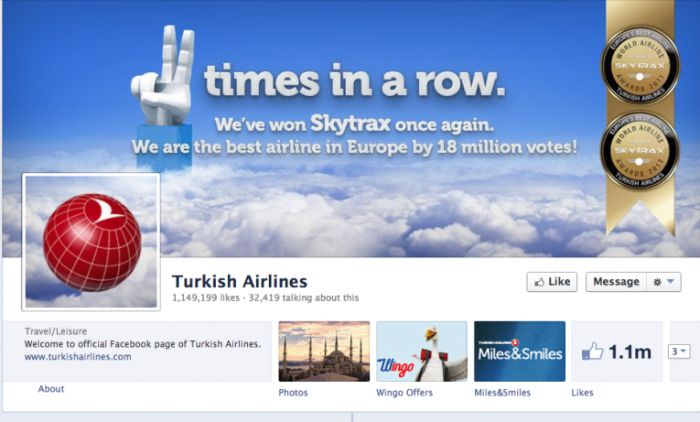Open the Miles&Smiles app tile
Image resolution: width=700 pixels, height=422 pixels.
coord(520,351)
